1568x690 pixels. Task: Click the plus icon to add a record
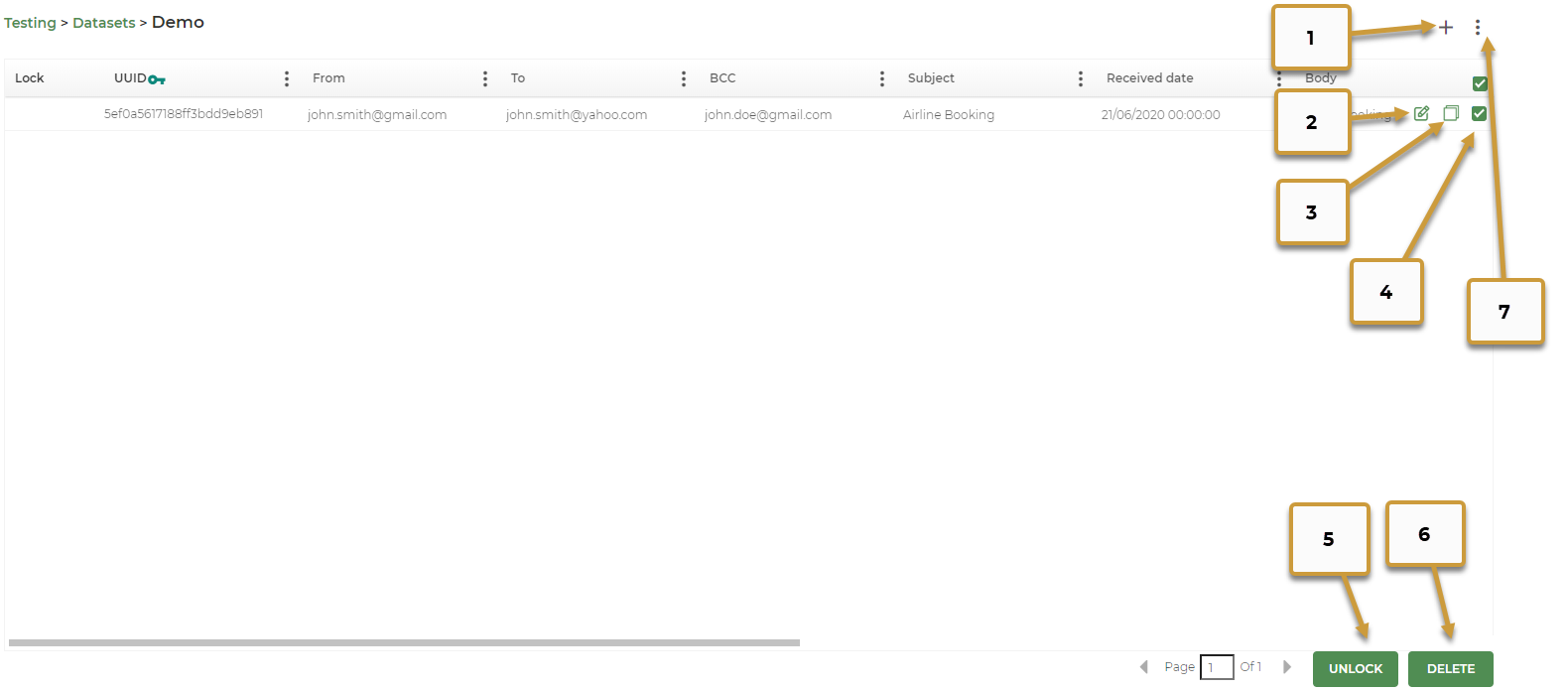click(x=1446, y=28)
